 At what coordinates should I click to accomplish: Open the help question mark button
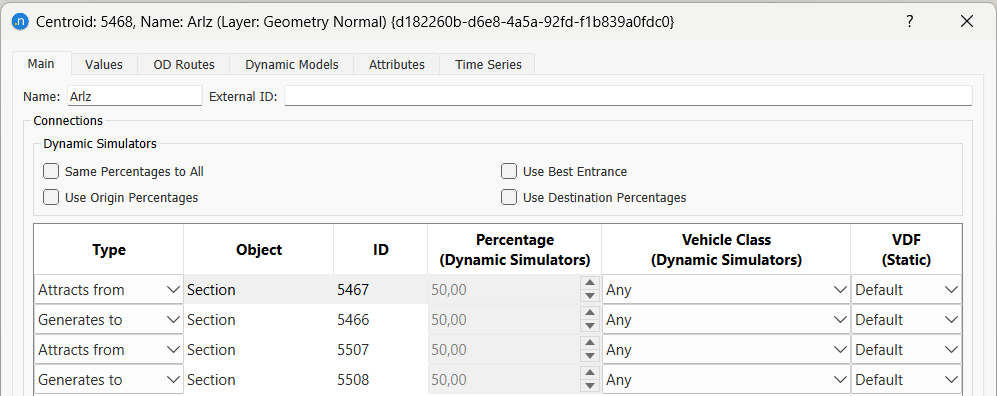(910, 21)
